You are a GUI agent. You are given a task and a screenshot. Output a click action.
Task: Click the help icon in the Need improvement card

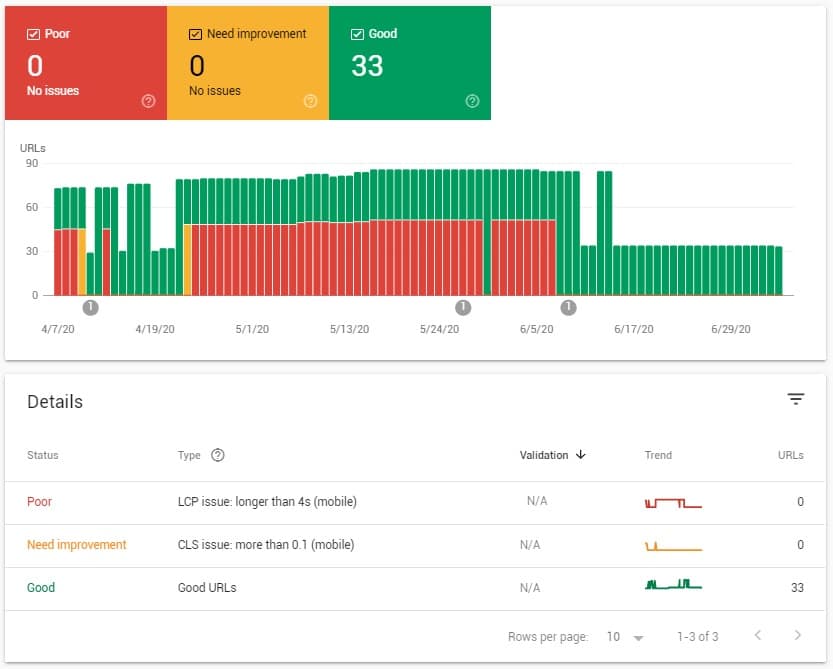pos(310,101)
